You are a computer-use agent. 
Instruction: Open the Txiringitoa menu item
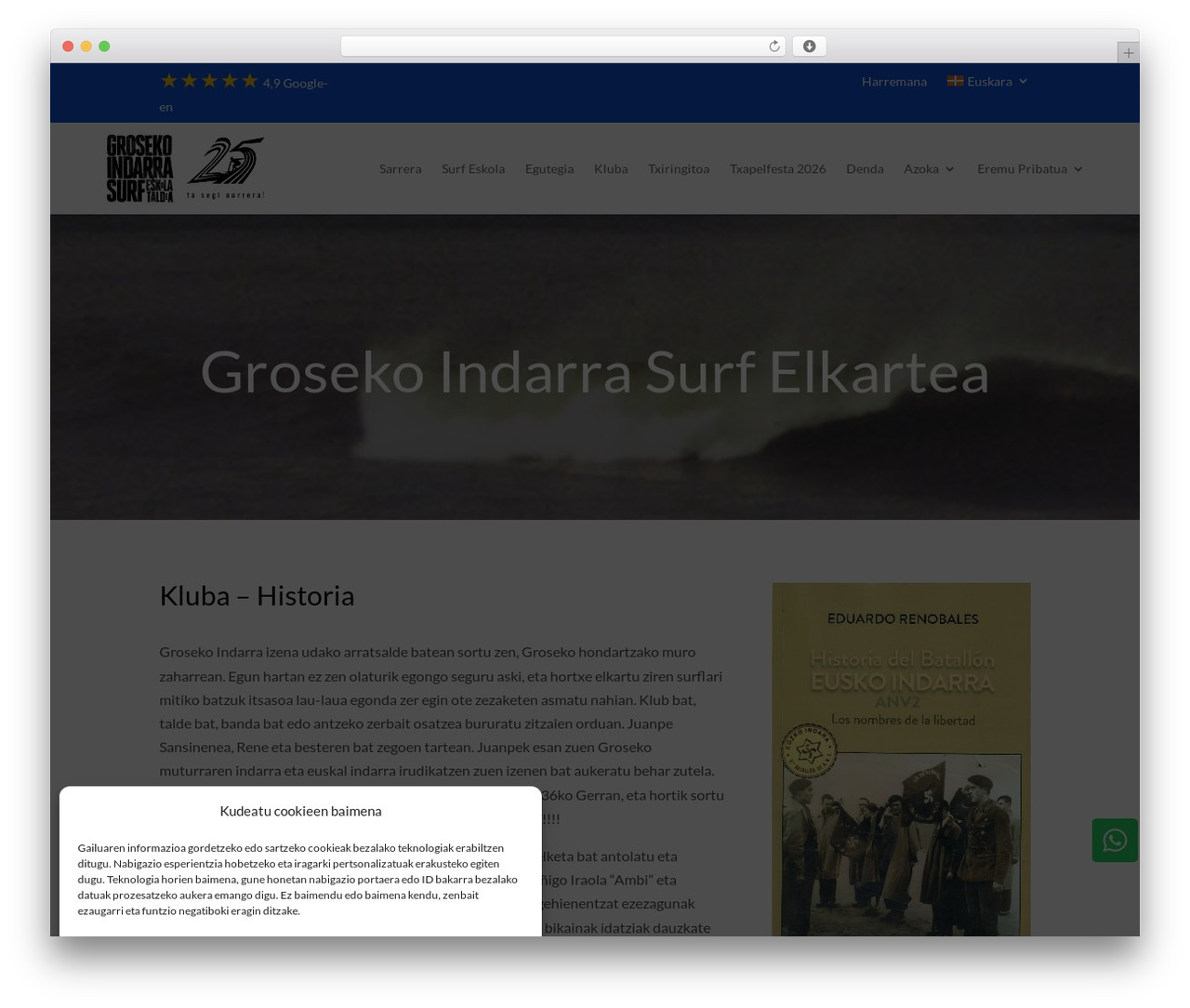pos(679,169)
